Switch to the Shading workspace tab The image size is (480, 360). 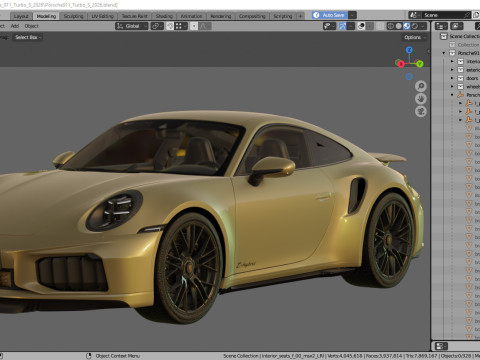[164, 16]
